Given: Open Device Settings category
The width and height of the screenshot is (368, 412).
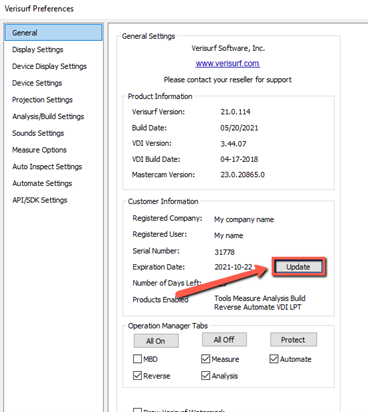Looking at the screenshot, I should coord(37,83).
